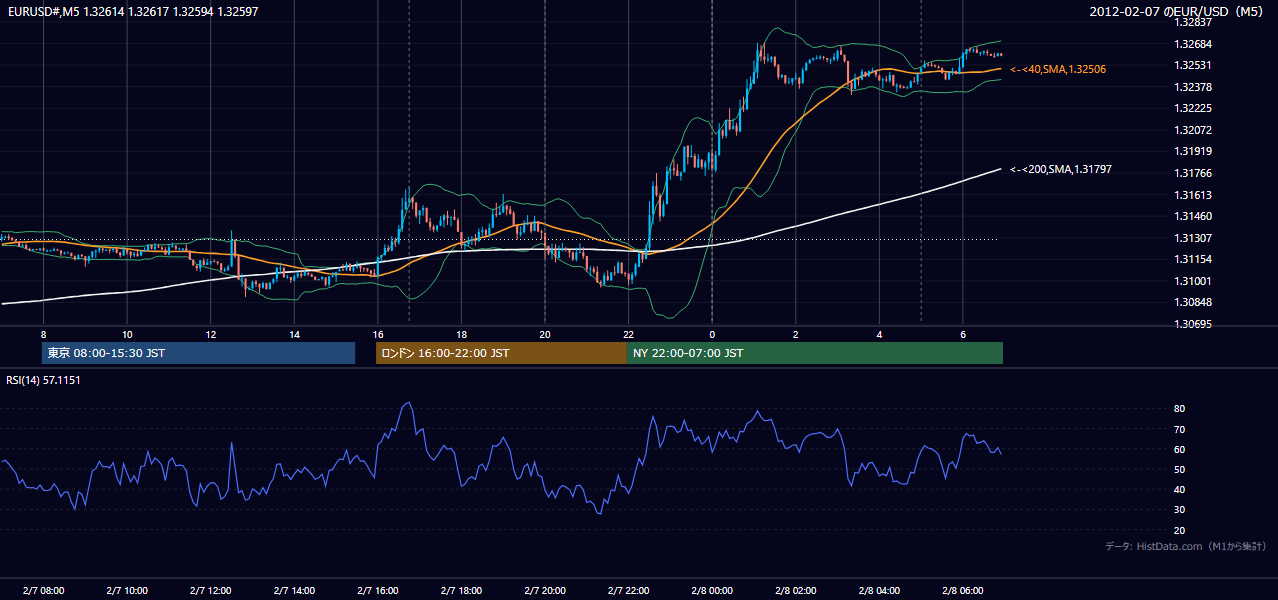Click the 1.31307 price axis label
Screen dimensions: 1278x600
point(1195,239)
